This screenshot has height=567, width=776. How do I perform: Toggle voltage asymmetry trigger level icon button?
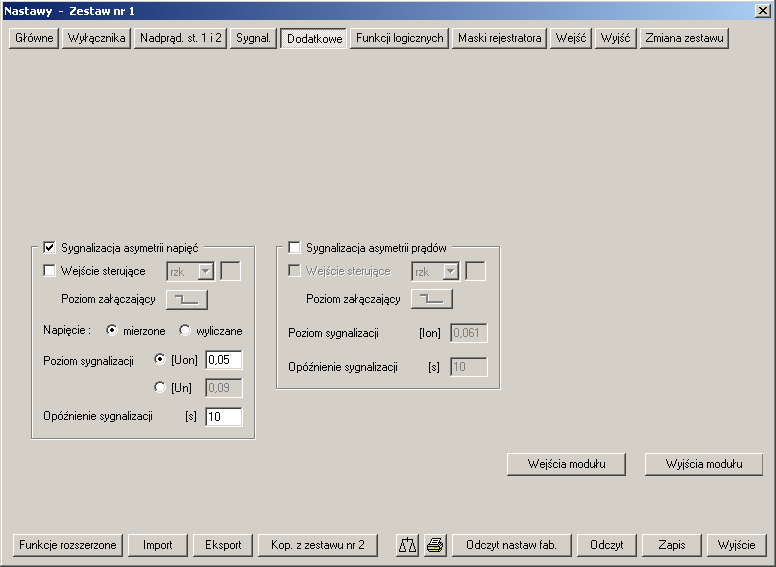(x=187, y=299)
